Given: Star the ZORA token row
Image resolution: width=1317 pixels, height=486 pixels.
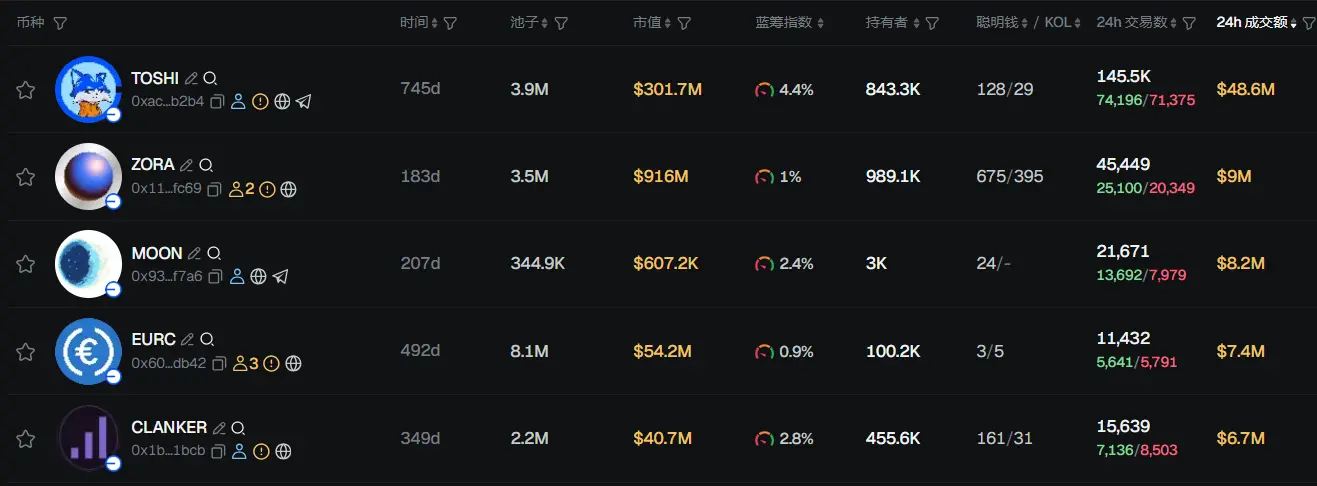Looking at the screenshot, I should click(x=26, y=177).
